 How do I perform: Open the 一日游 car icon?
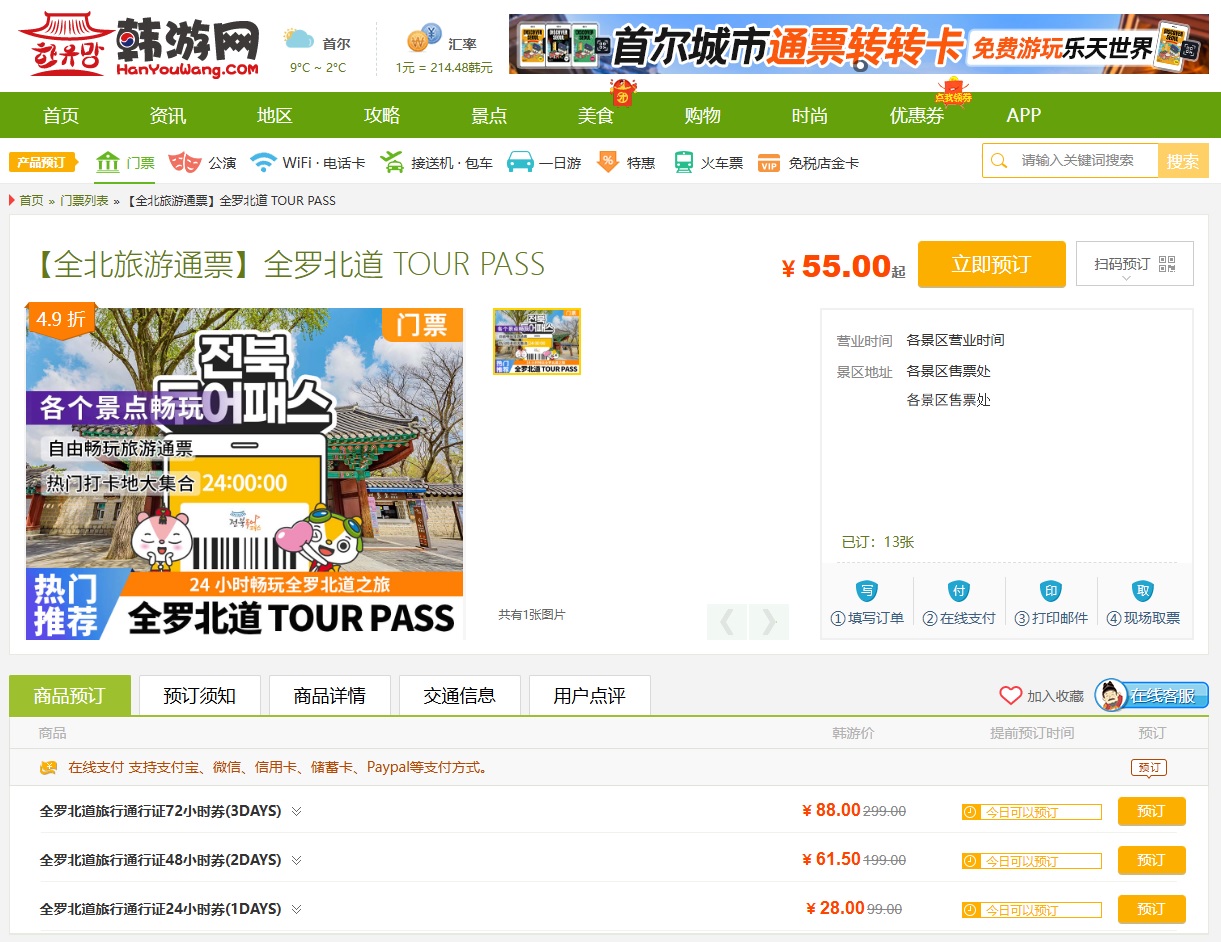[521, 162]
